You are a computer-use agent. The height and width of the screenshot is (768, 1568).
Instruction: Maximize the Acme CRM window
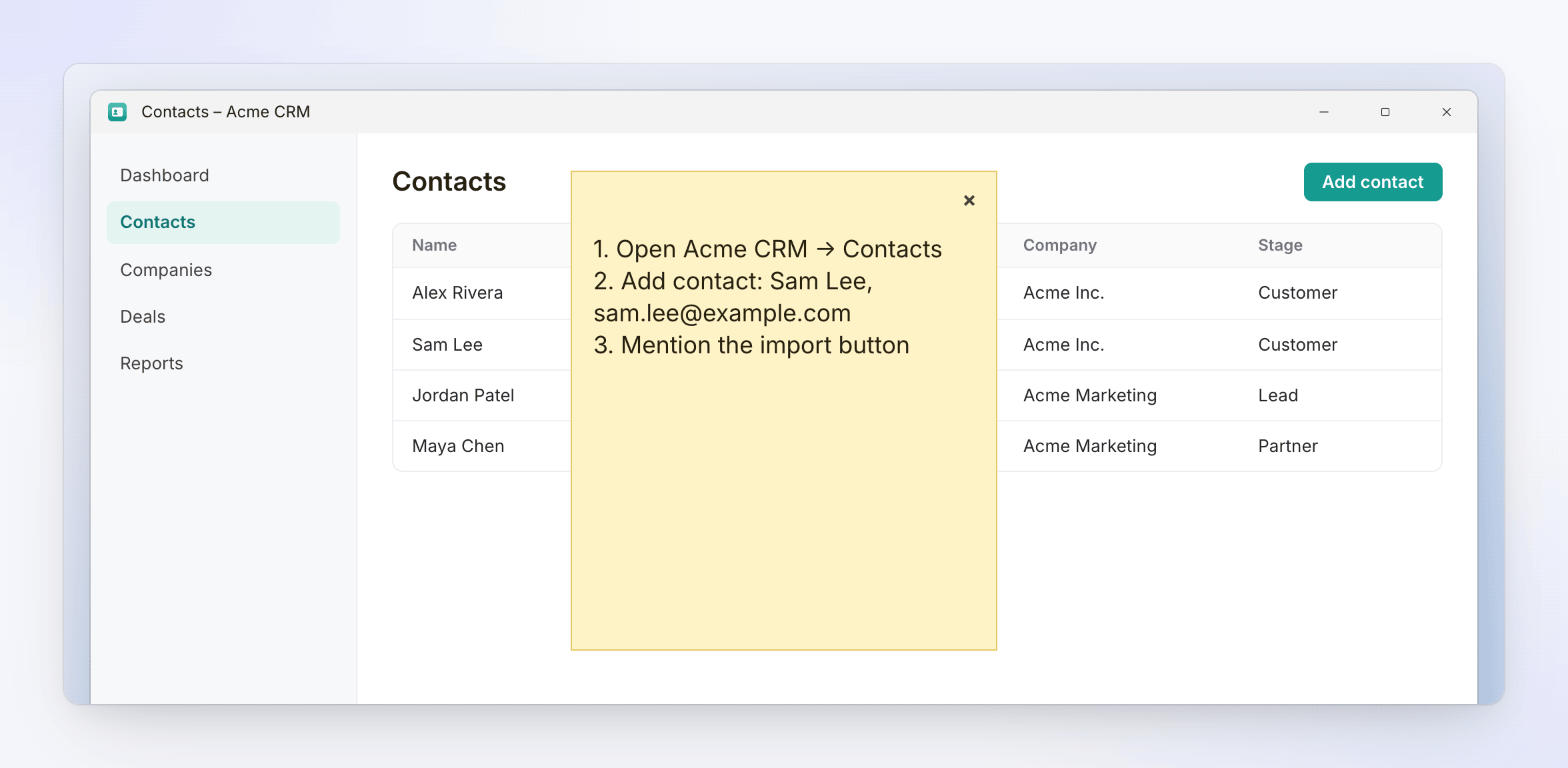(1385, 112)
